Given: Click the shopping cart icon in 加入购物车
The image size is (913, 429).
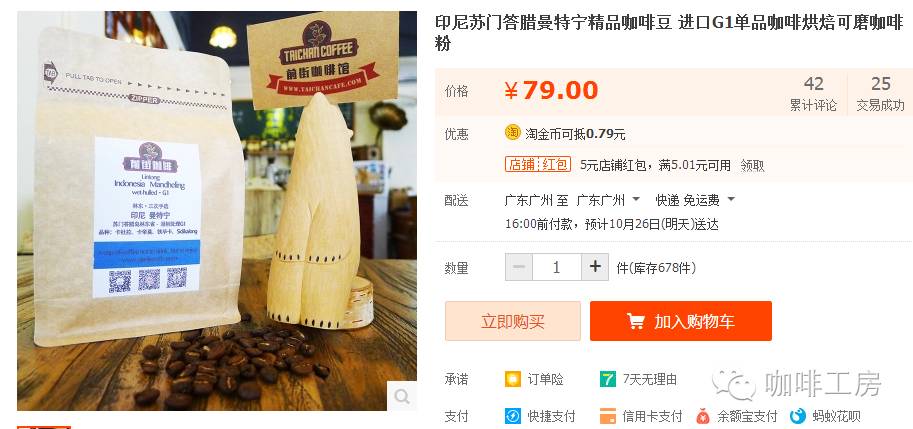Looking at the screenshot, I should (635, 321).
